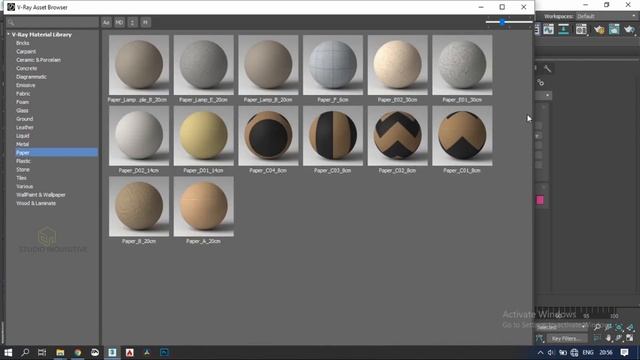This screenshot has width=640, height=360.
Task: Click the HD toolbar button in Asset Browser
Action: click(x=119, y=22)
